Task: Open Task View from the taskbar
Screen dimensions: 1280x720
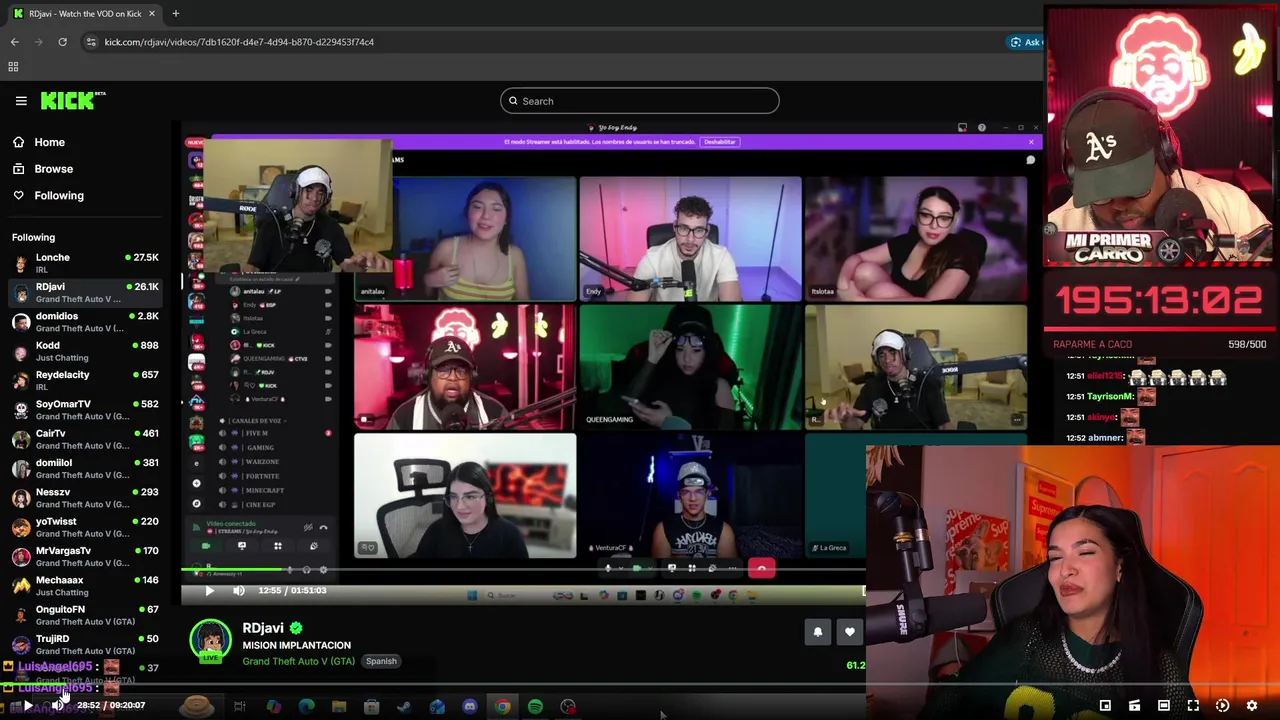Action: tap(240, 707)
